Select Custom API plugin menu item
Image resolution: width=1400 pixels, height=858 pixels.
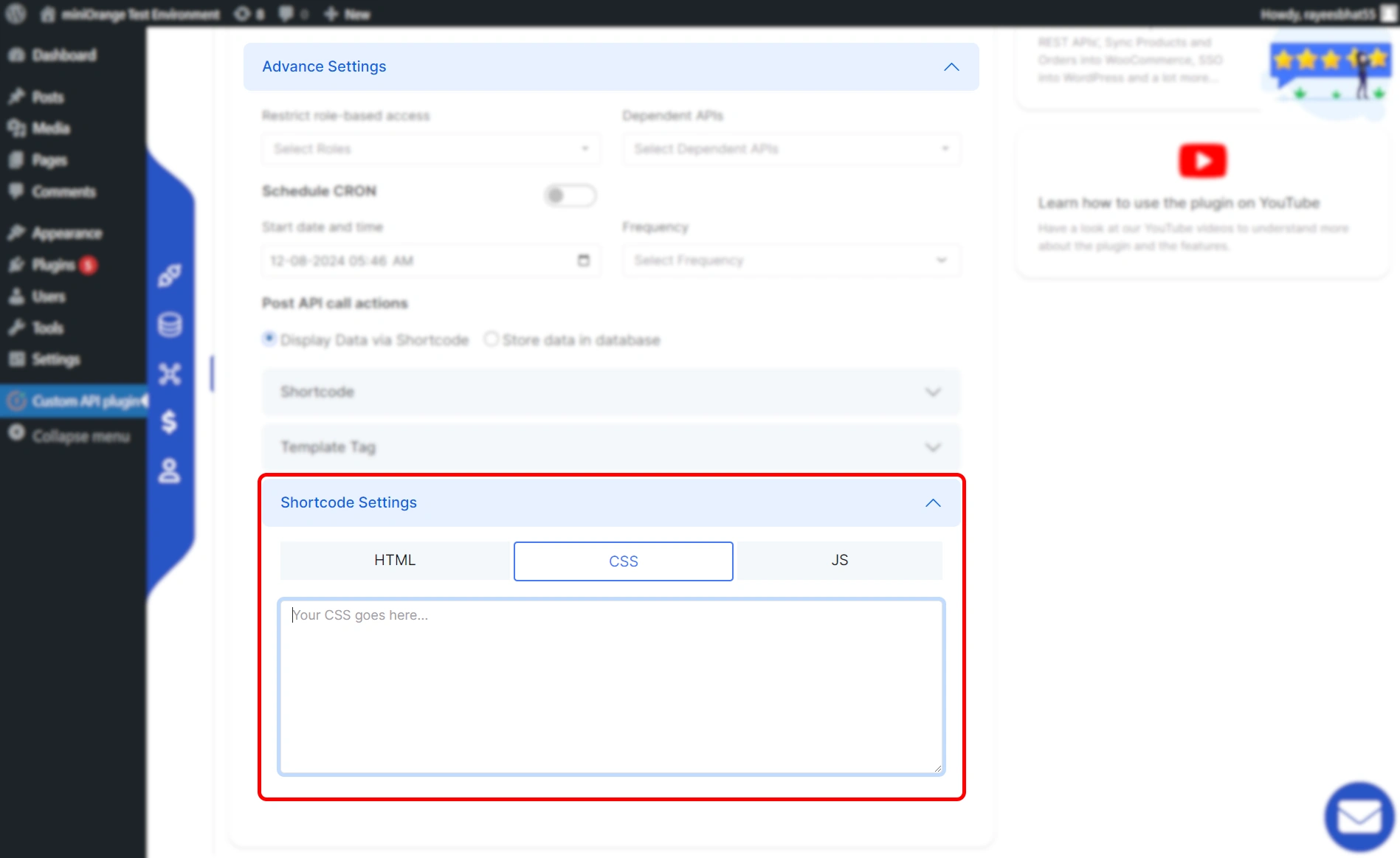coord(72,401)
